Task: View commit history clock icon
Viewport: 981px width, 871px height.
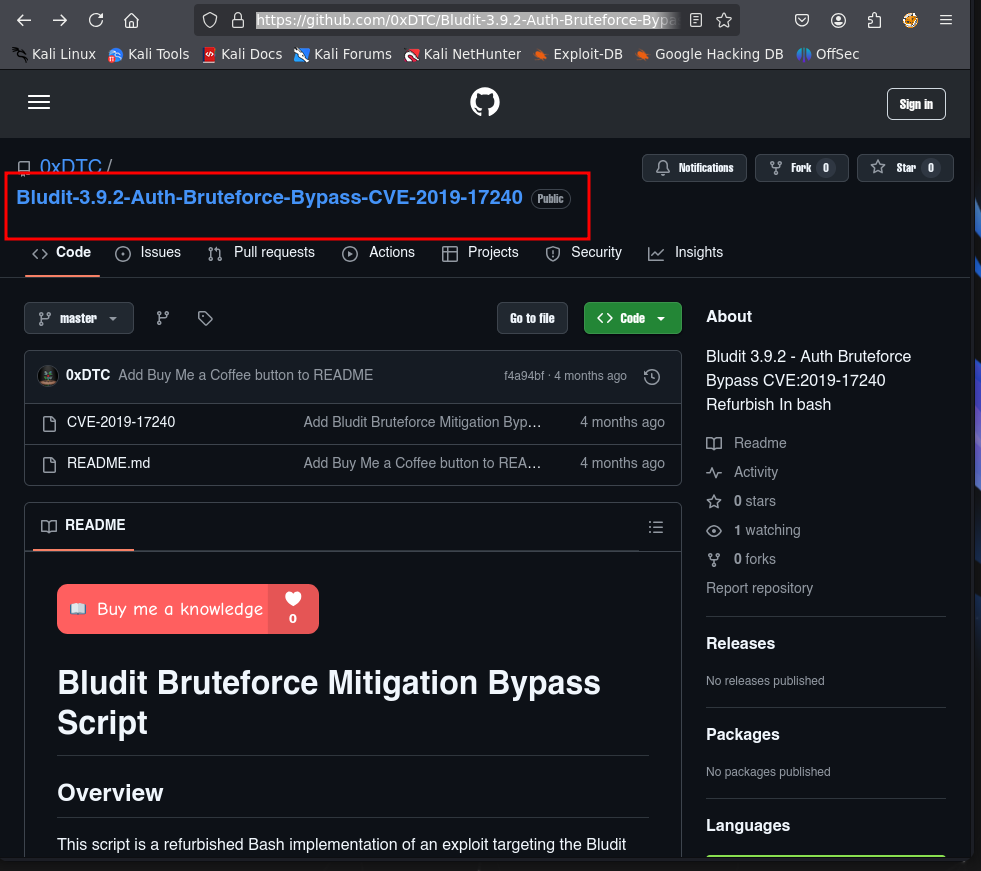Action: pyautogui.click(x=652, y=377)
